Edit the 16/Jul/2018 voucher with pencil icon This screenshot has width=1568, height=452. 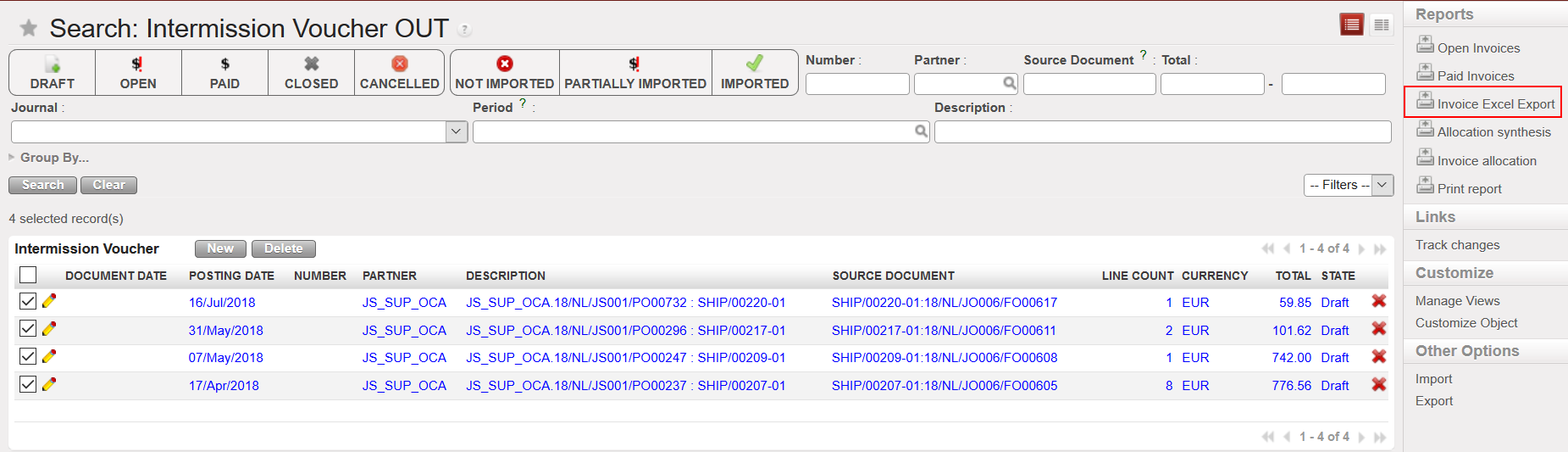(x=49, y=301)
